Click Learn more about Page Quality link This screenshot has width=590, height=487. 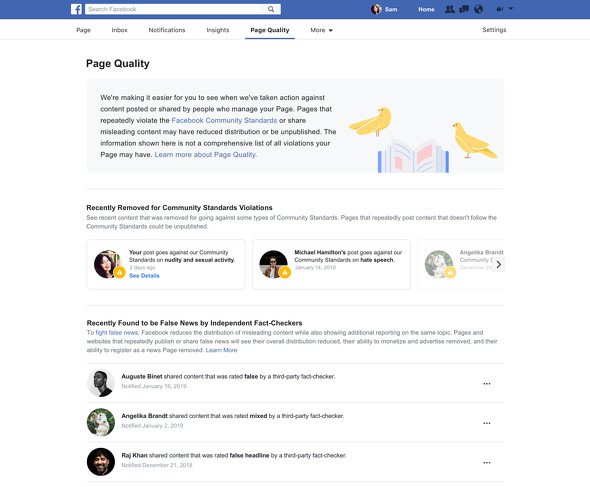[205, 155]
